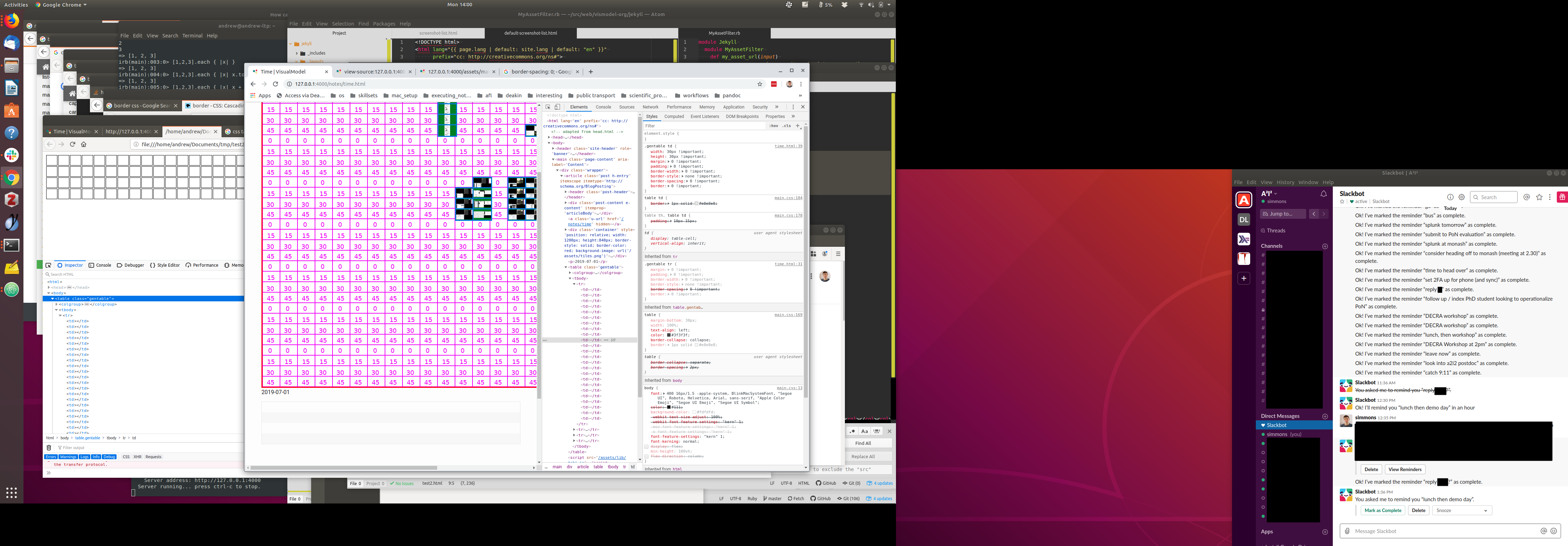This screenshot has width=1568, height=546.
Task: Toggle the :hov element state panel
Action: coord(773,126)
